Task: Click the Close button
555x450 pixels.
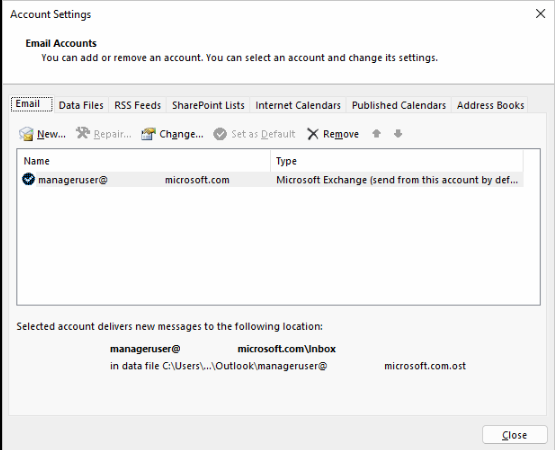Action: pos(515,435)
